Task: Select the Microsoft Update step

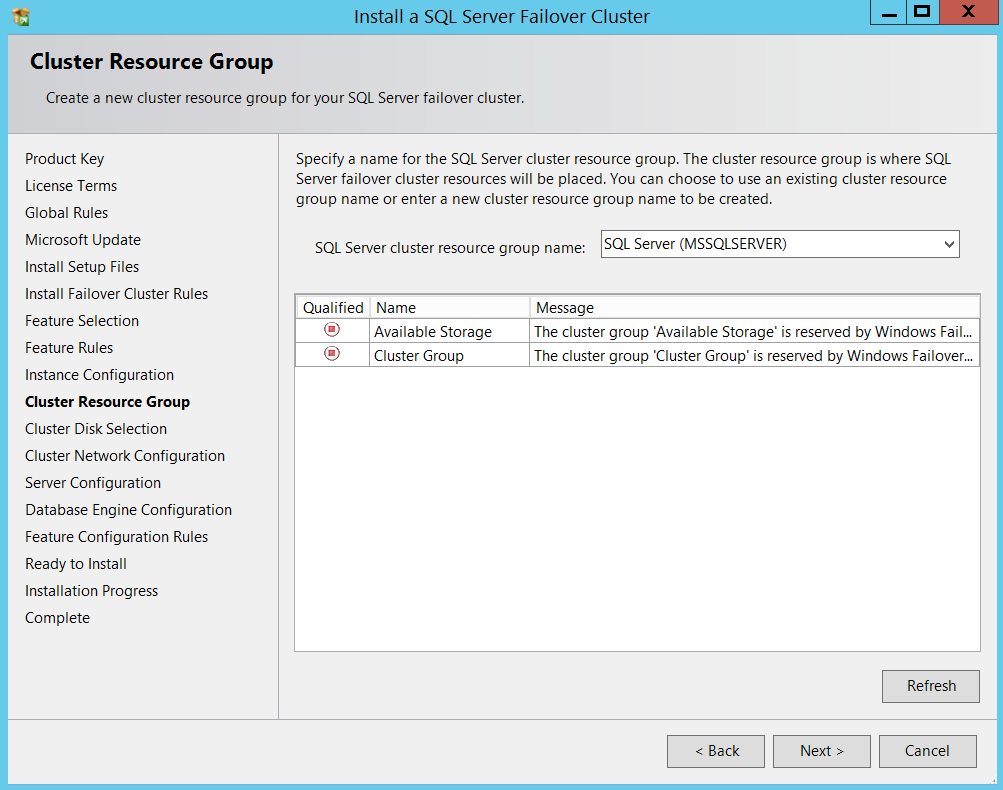Action: click(x=83, y=240)
